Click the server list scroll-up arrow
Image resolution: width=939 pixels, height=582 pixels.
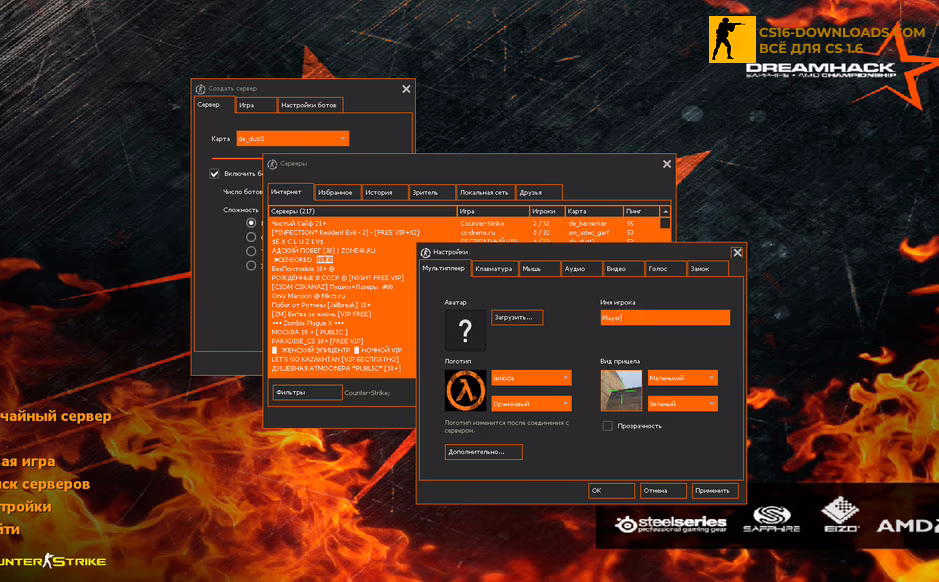[x=665, y=211]
